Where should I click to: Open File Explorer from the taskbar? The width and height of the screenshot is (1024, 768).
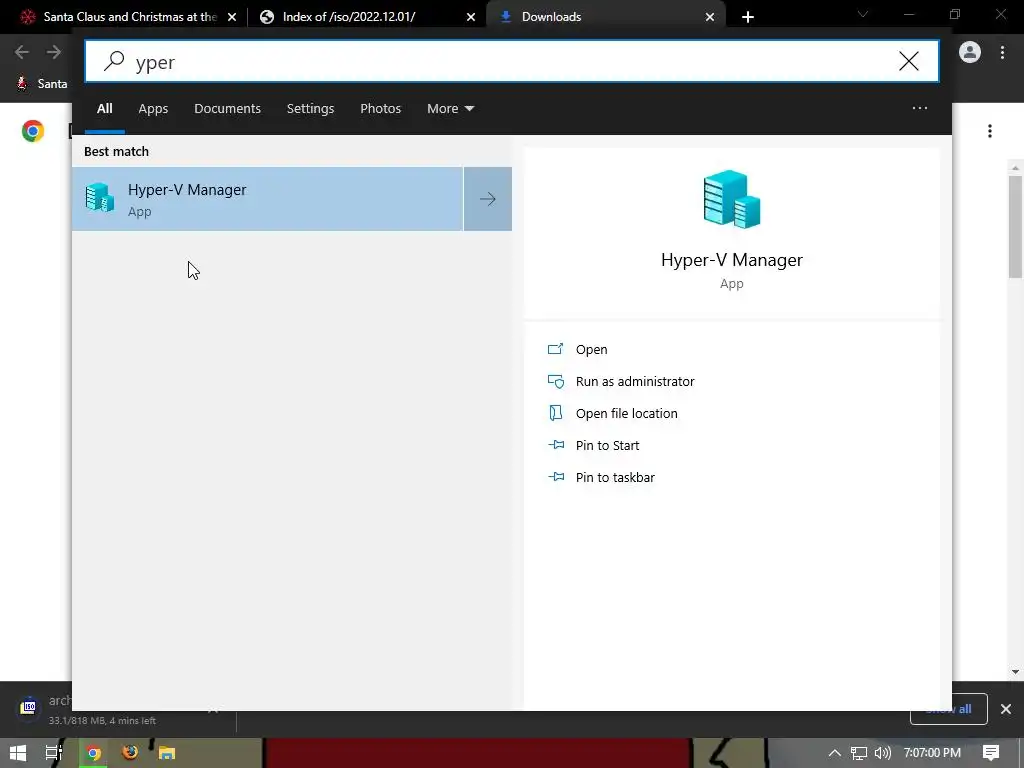pyautogui.click(x=167, y=753)
